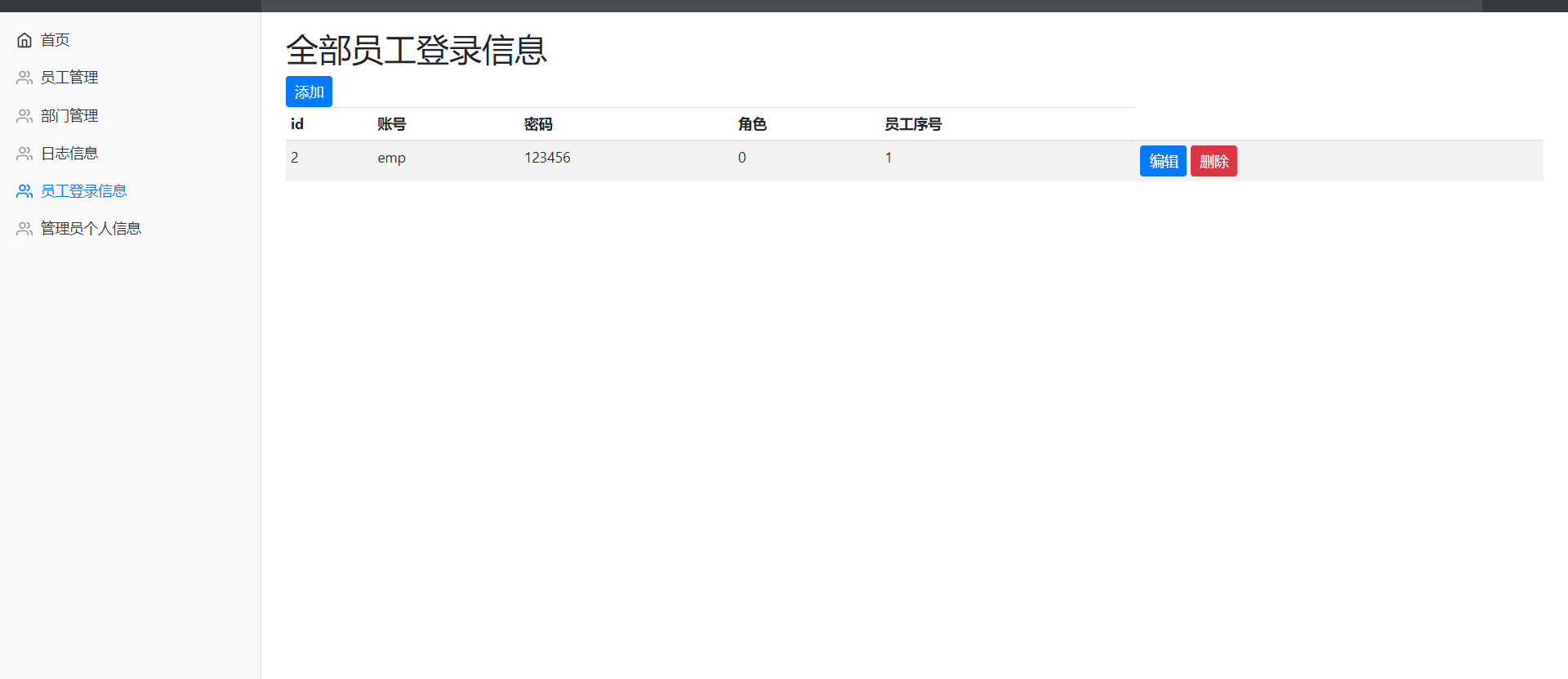
Task: Click the red 删除 button for emp
Action: point(1214,161)
